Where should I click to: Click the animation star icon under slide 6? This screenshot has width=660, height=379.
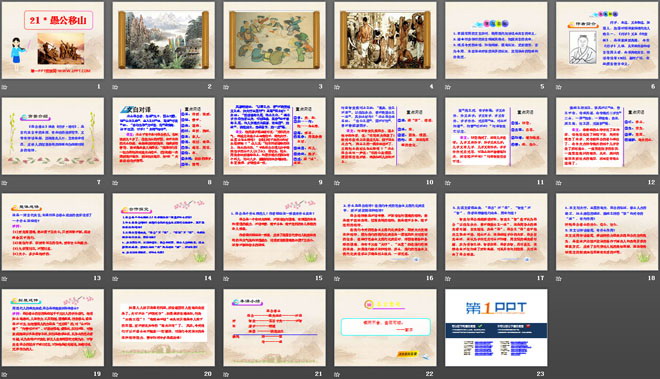pyautogui.click(x=559, y=87)
